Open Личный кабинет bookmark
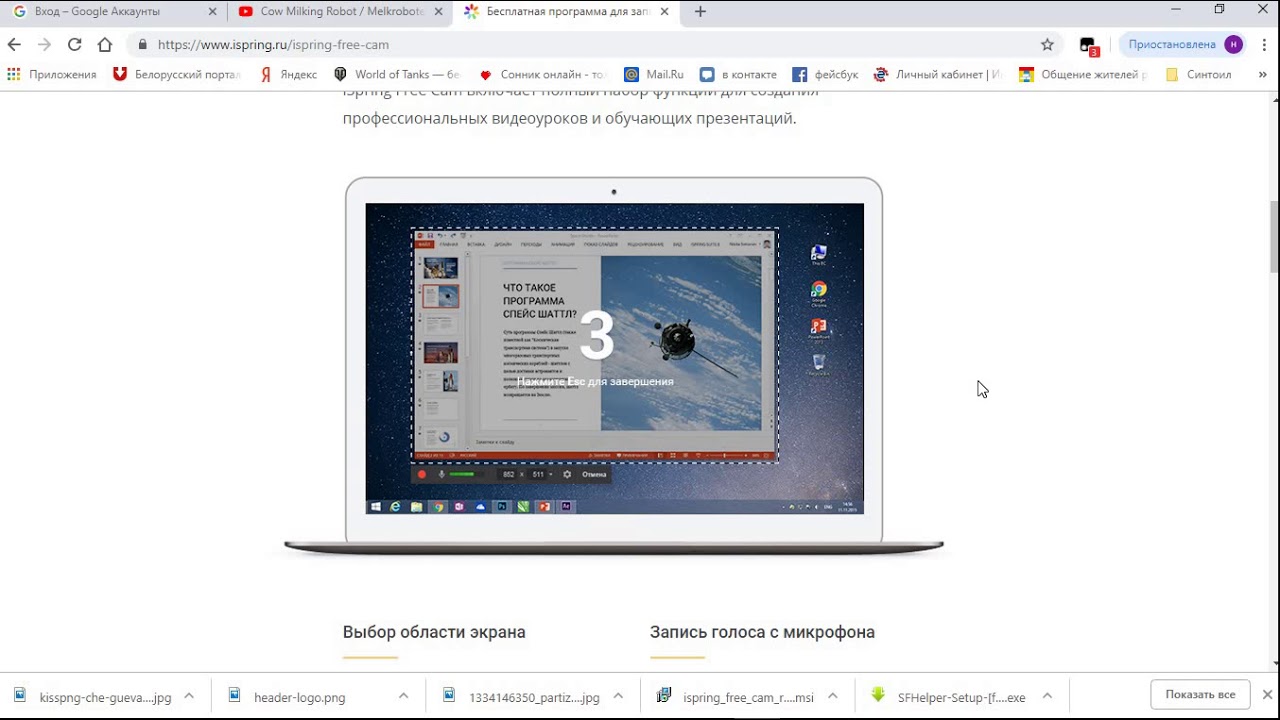 coord(938,74)
